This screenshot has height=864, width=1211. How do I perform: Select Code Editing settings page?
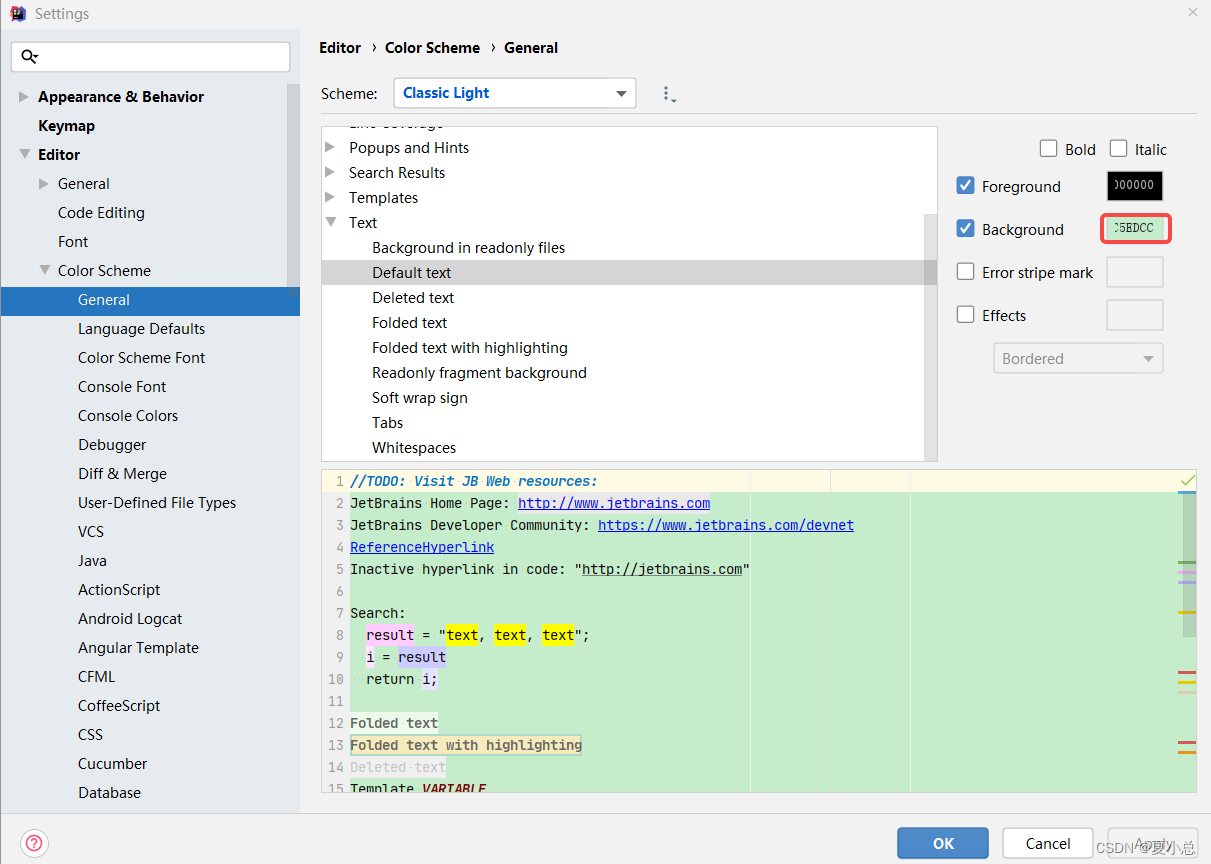coord(101,213)
